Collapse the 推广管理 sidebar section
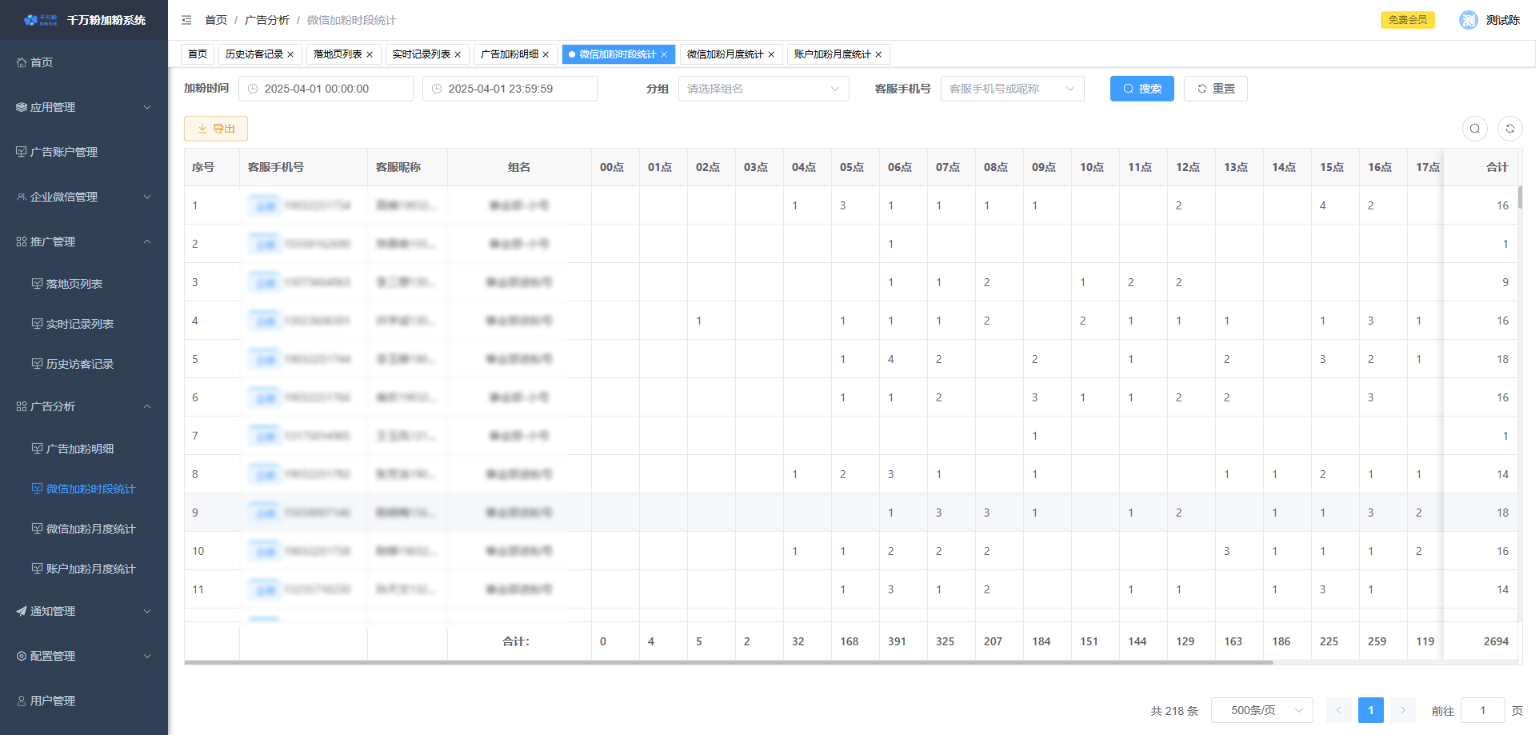1536x735 pixels. (x=84, y=242)
